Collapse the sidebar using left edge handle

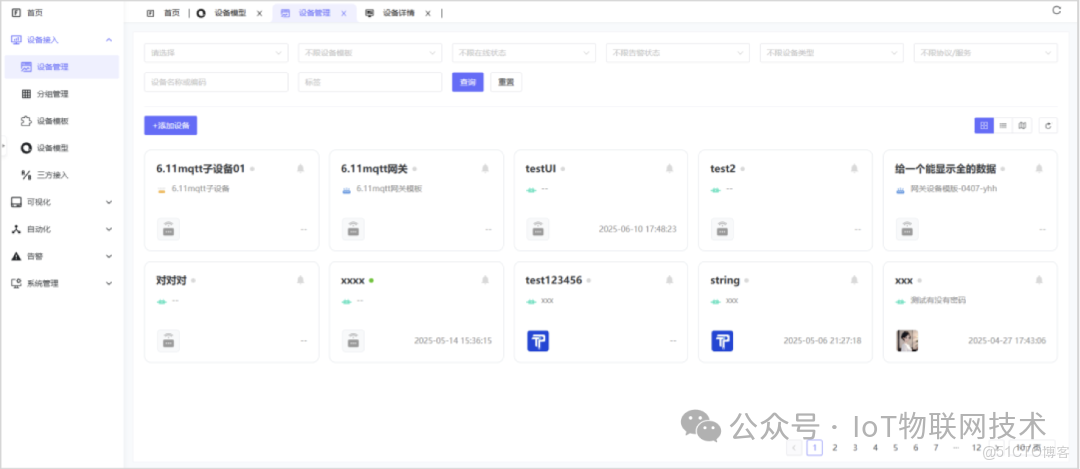click(2, 145)
